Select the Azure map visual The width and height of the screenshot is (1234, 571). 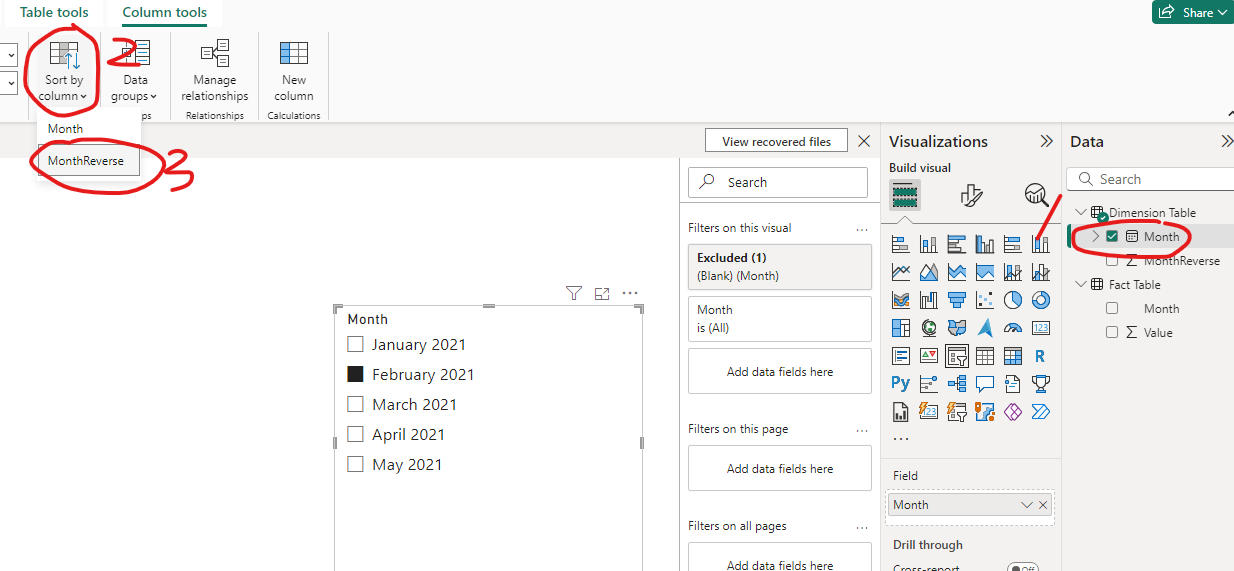pyautogui.click(x=985, y=328)
